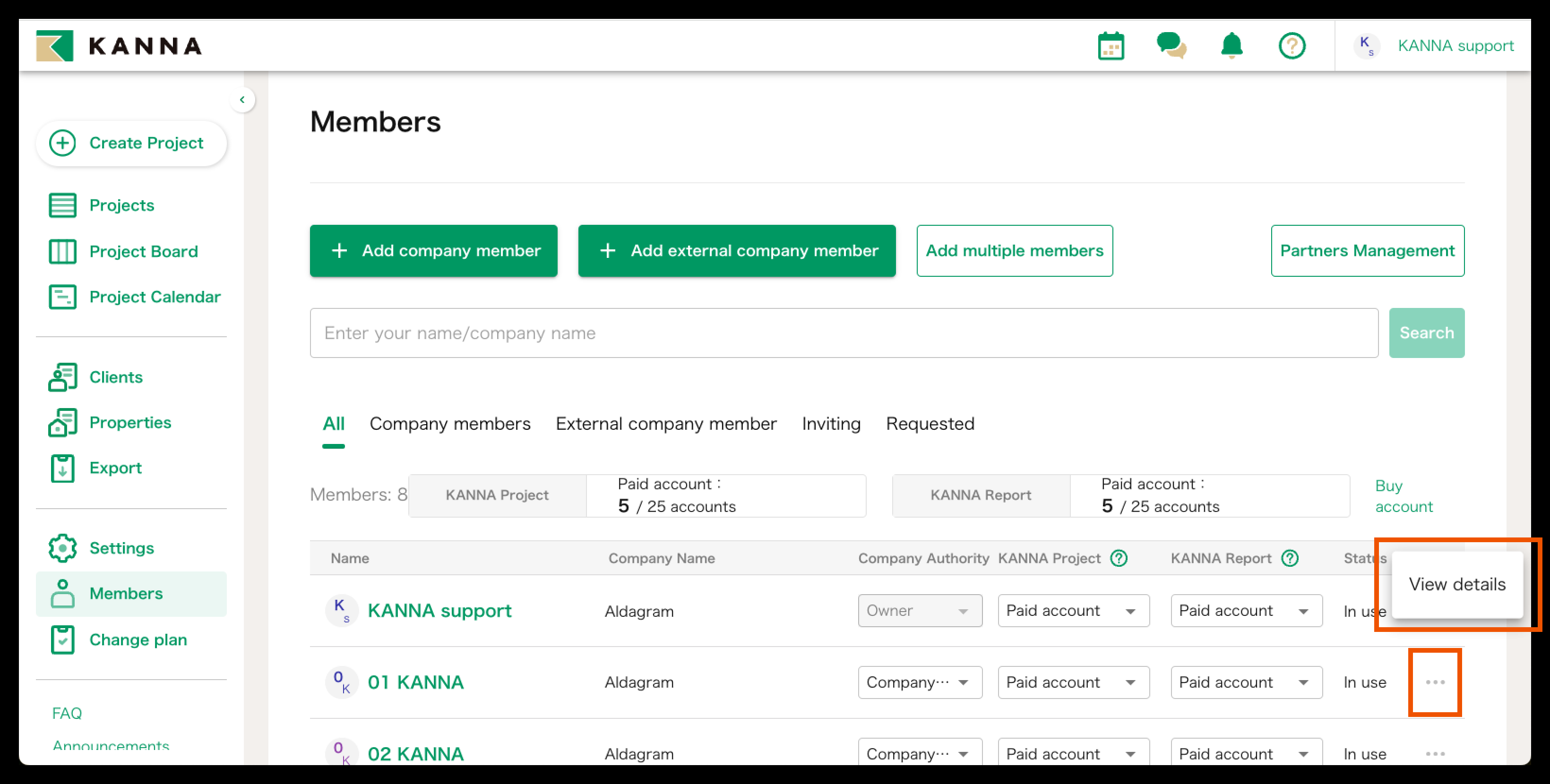Click the KANNA Report column help icon
The height and width of the screenshot is (784, 1550).
(x=1290, y=558)
